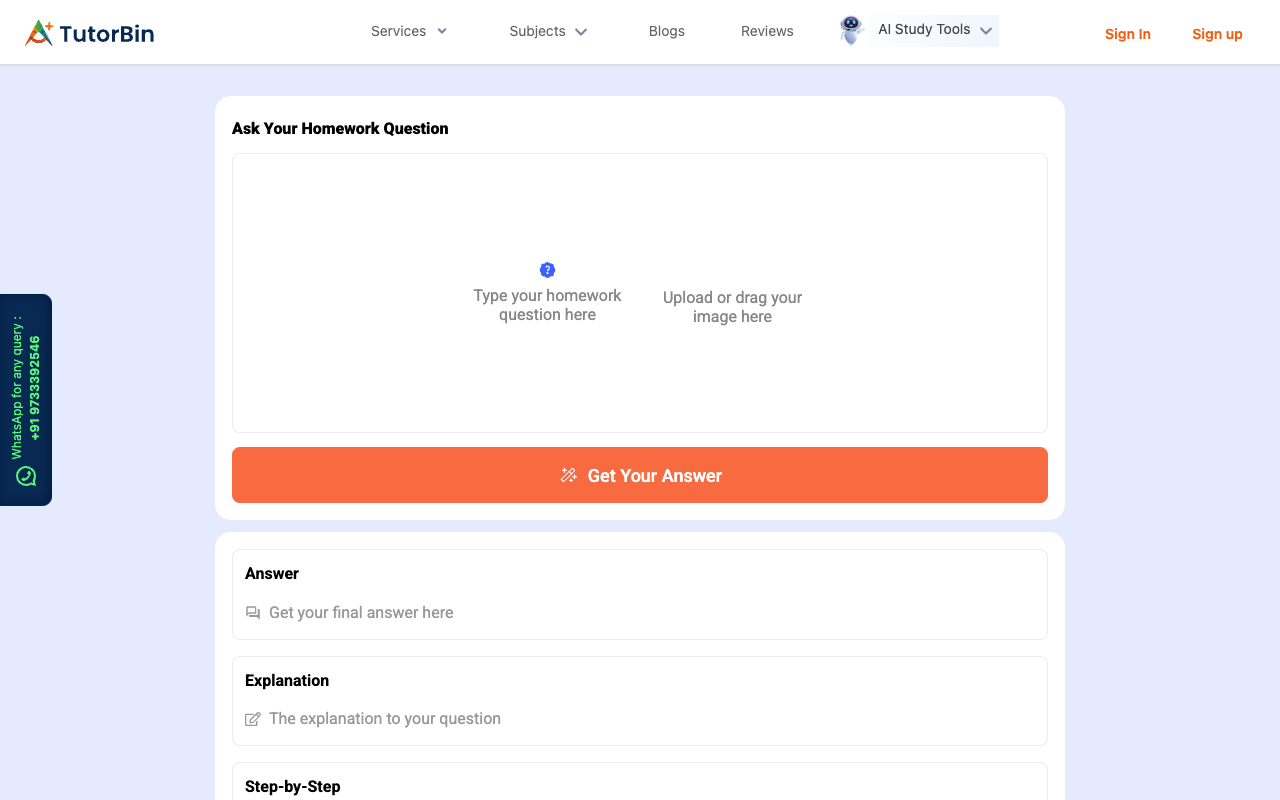Click the blue question mark badge icon
The image size is (1280, 800).
(x=547, y=270)
